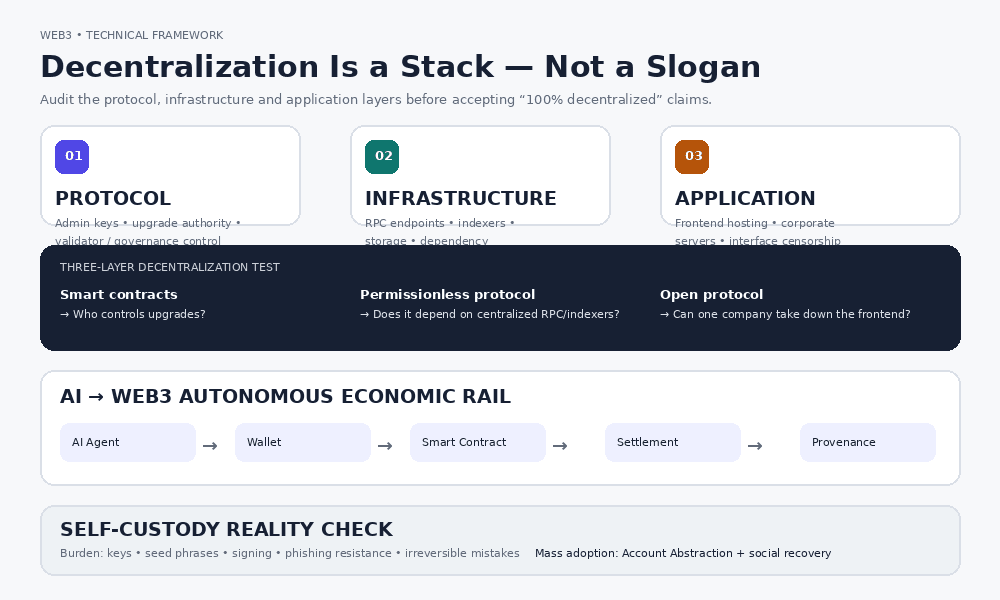1000x600 pixels.
Task: Click the INFRASTRUCTURE card heading
Action: 460,198
